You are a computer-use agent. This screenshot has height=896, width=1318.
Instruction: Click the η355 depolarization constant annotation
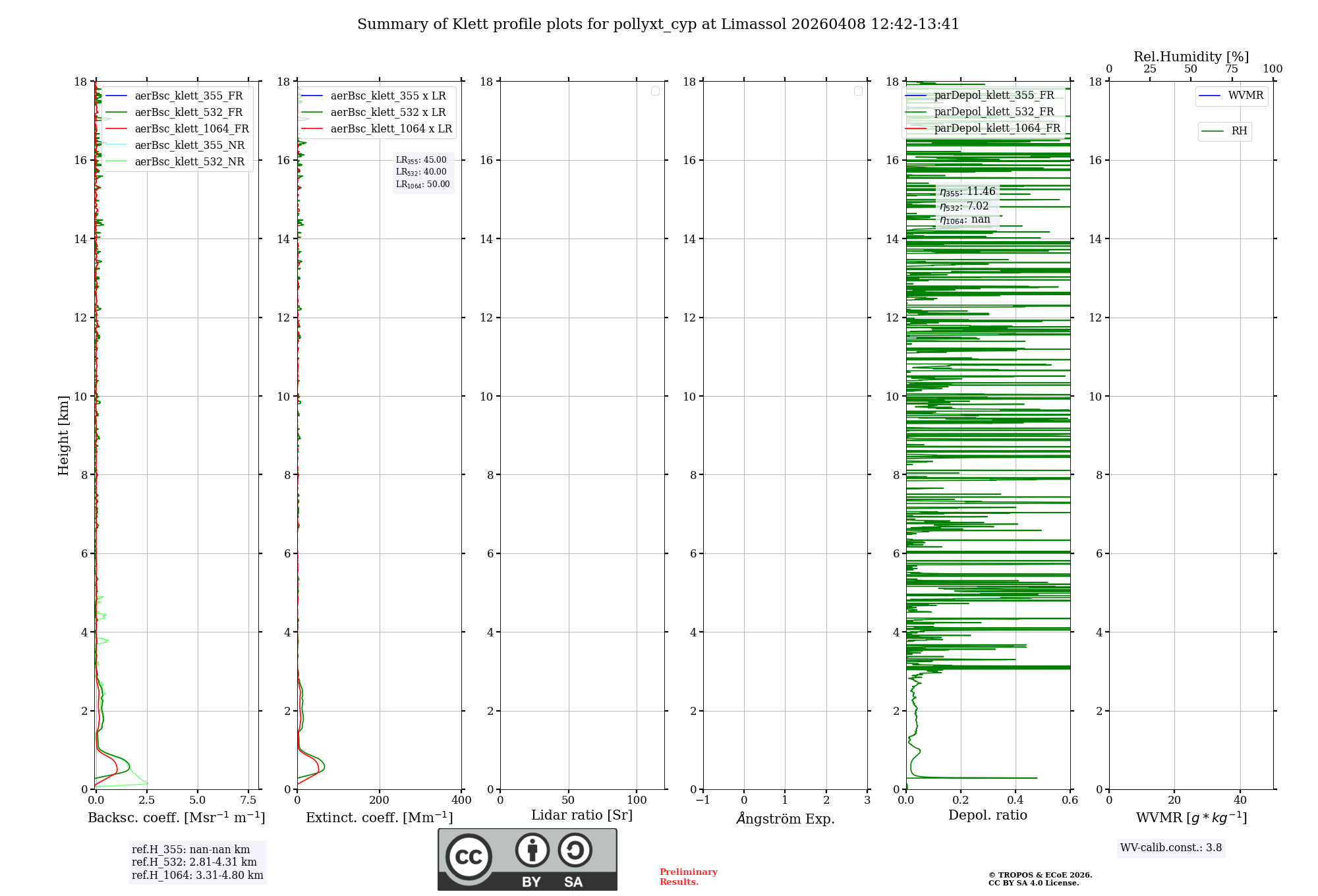tap(967, 192)
